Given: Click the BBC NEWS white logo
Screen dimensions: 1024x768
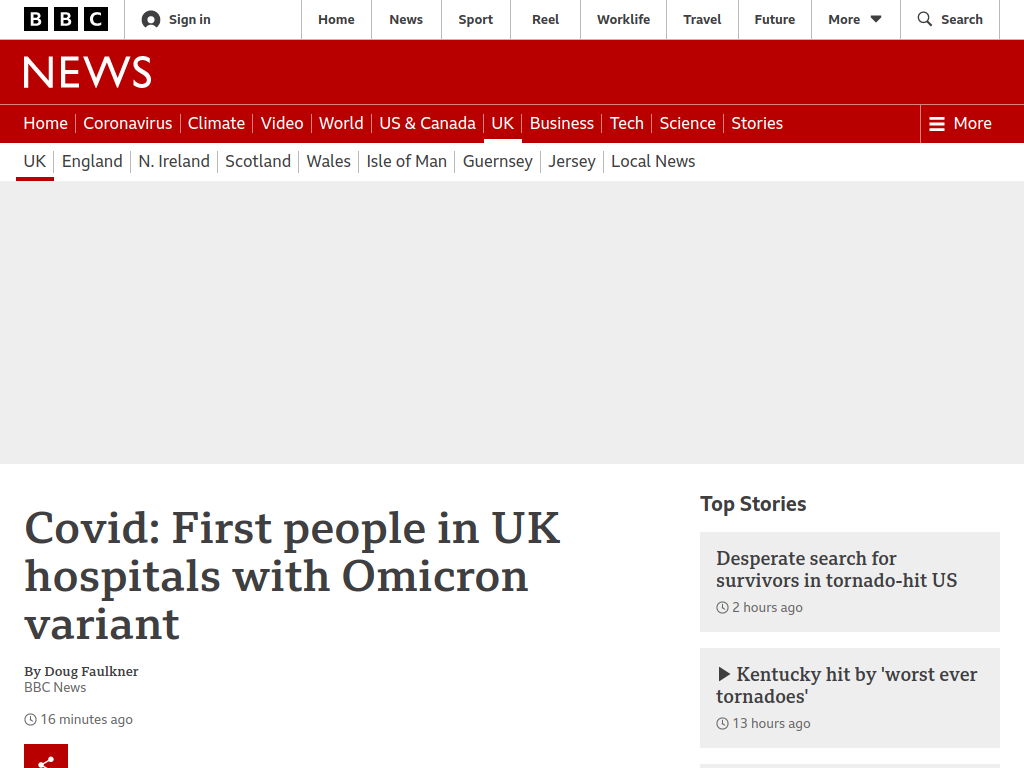Looking at the screenshot, I should tap(88, 72).
